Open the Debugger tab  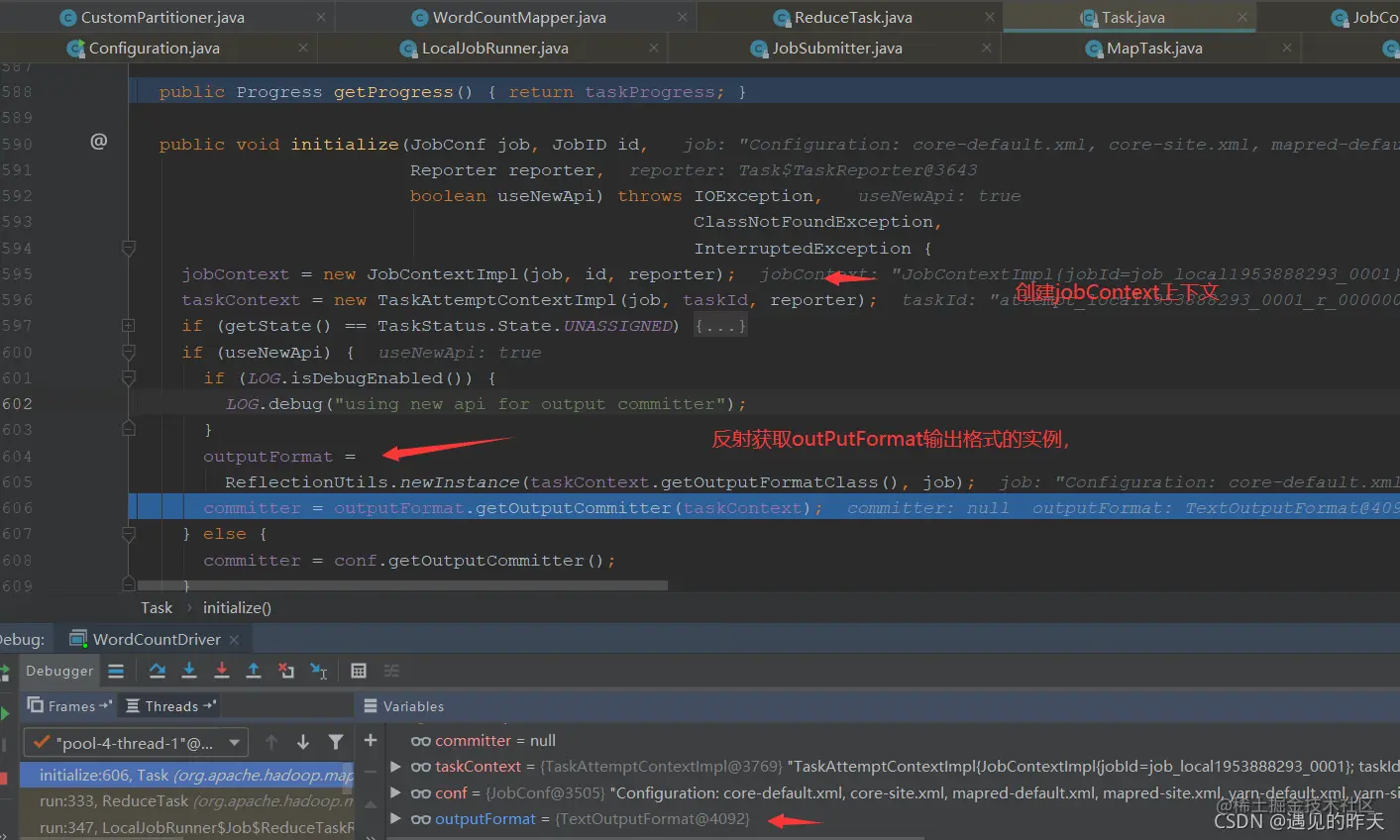tap(59, 671)
